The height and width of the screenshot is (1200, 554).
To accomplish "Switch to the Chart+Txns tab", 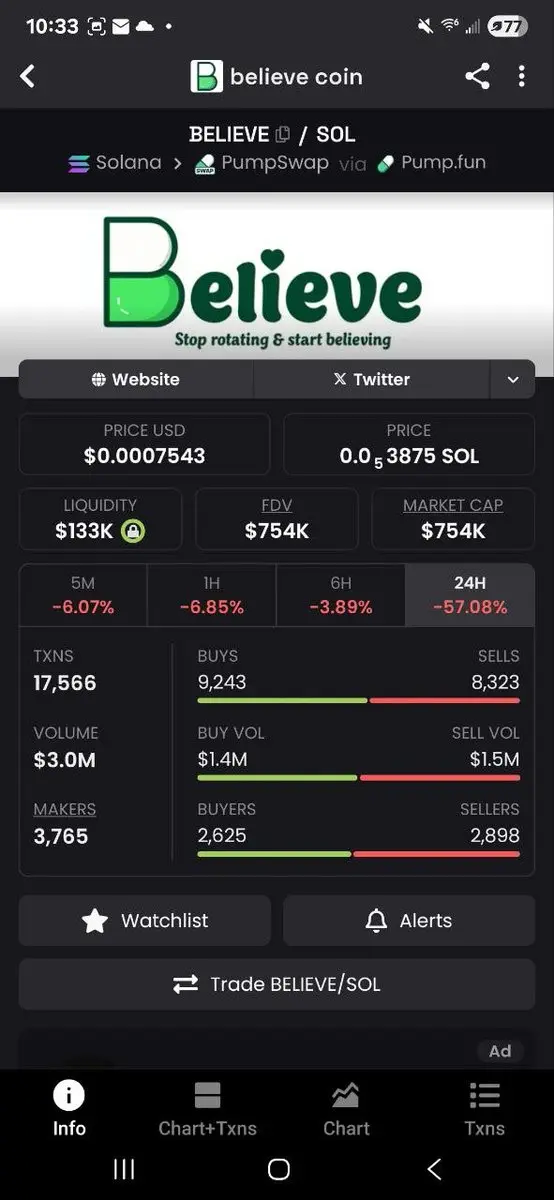I will 208,1110.
